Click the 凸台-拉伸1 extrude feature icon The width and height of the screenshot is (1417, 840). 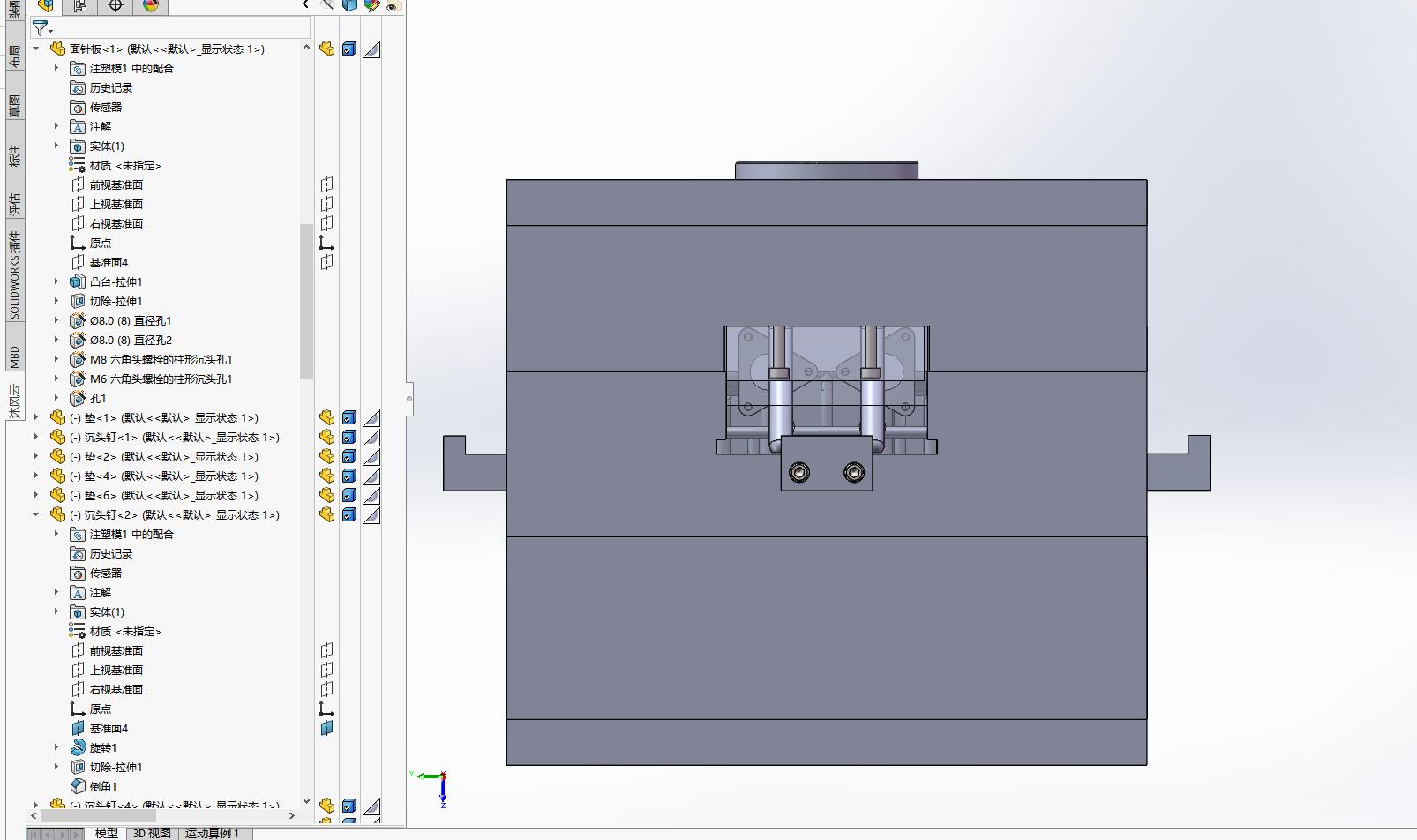(x=78, y=281)
